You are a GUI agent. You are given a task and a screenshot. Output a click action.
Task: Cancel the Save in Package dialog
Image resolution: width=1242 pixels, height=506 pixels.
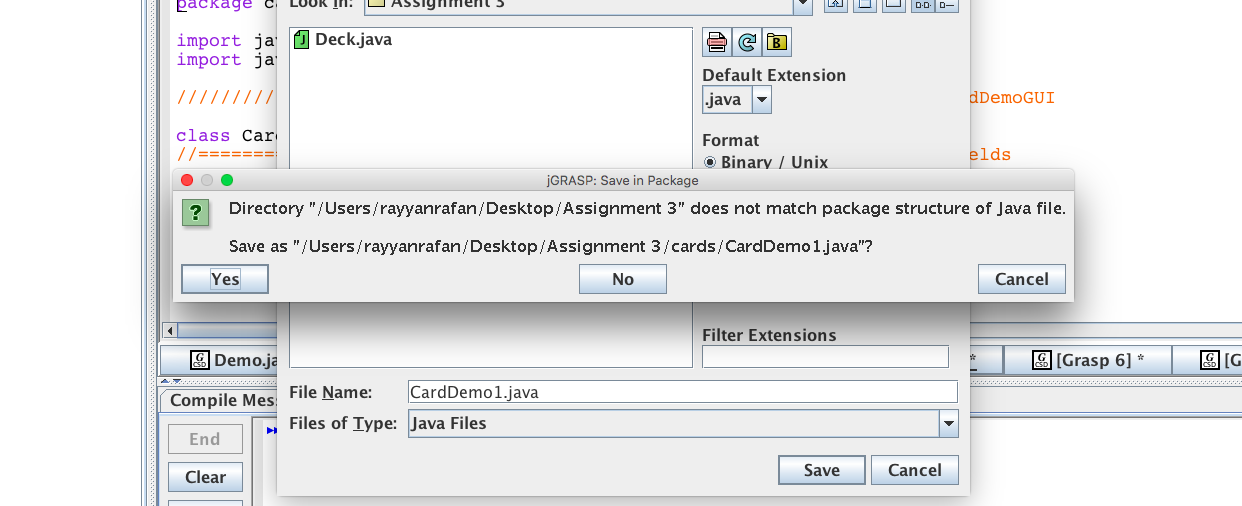(x=1022, y=279)
